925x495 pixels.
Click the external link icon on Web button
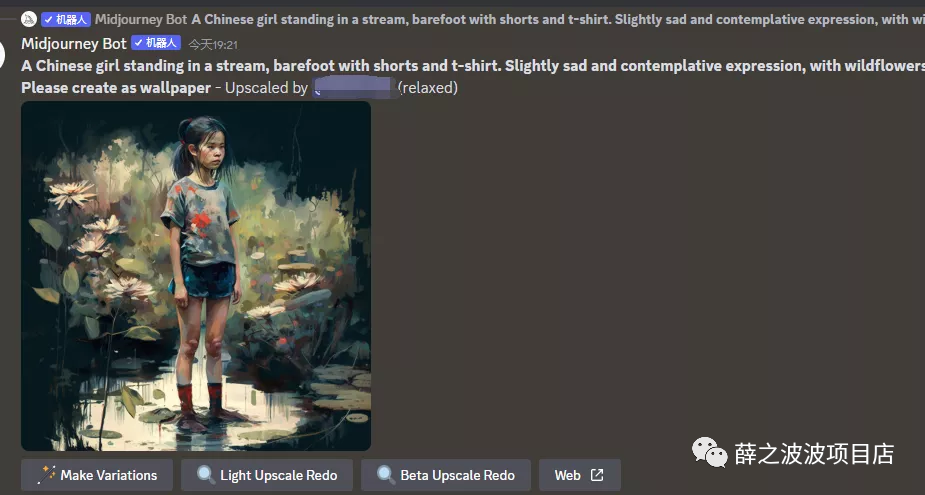tap(597, 475)
